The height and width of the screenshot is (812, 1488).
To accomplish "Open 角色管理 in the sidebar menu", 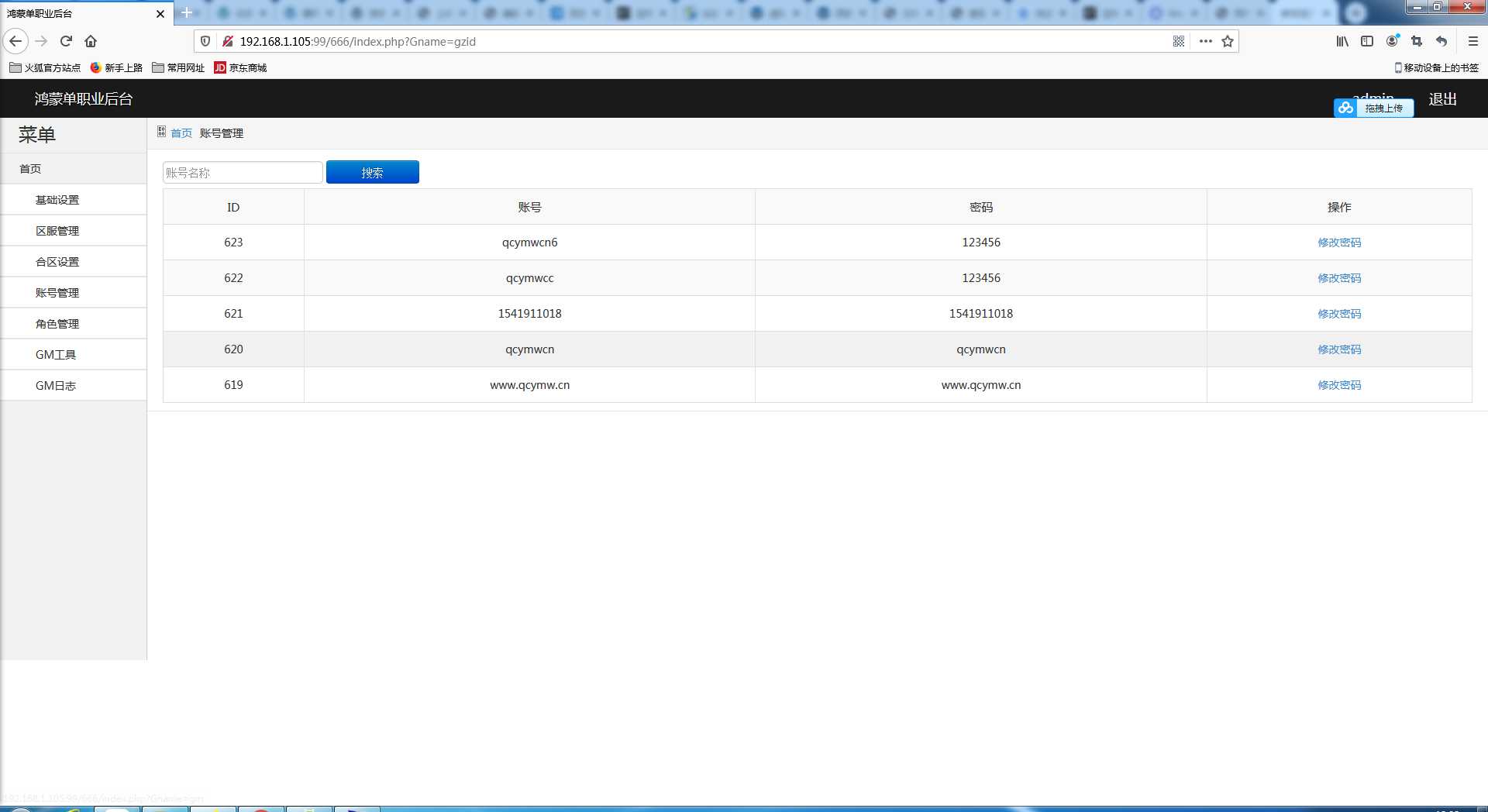I will (57, 324).
